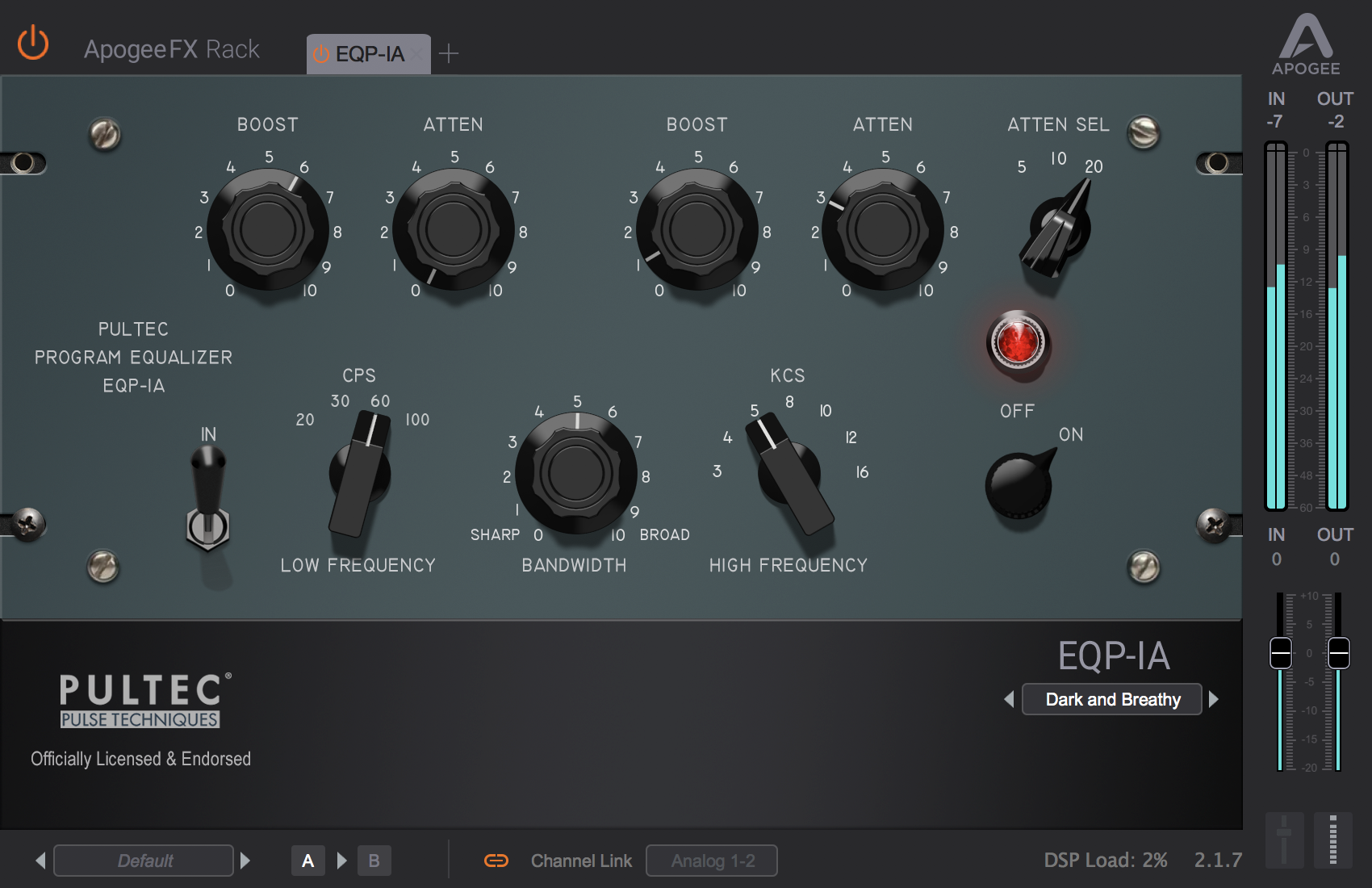This screenshot has height=888, width=1372.
Task: Click the ApogeeFX Rack title
Action: click(x=171, y=48)
